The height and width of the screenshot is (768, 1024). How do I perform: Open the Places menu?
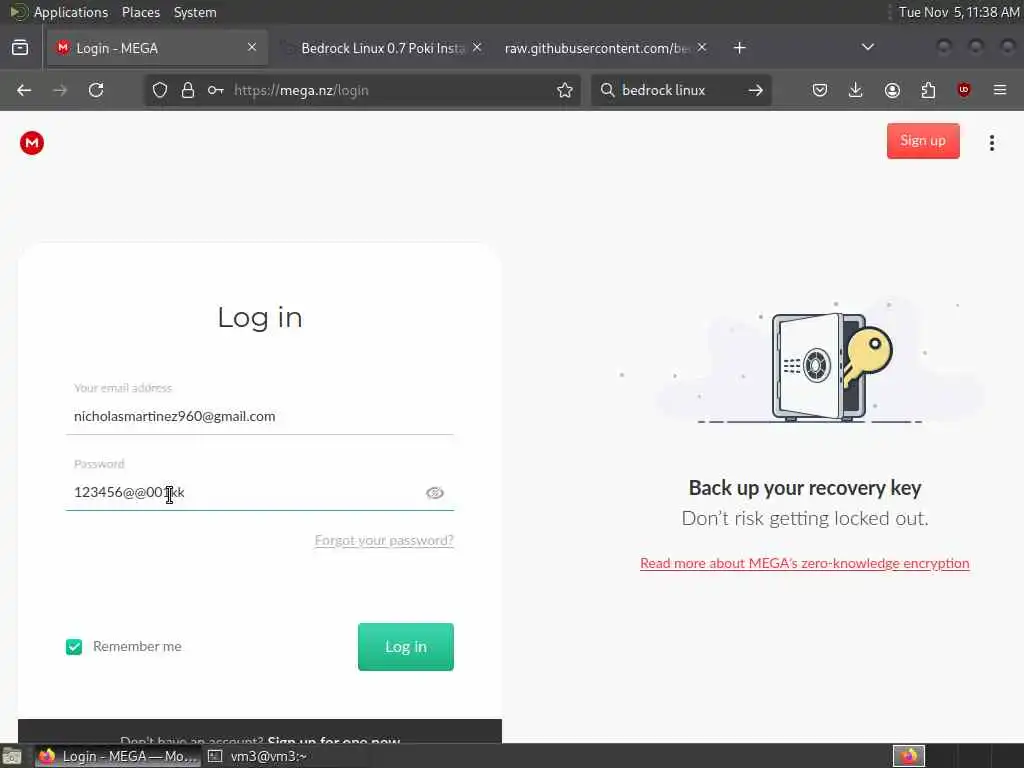click(x=140, y=12)
